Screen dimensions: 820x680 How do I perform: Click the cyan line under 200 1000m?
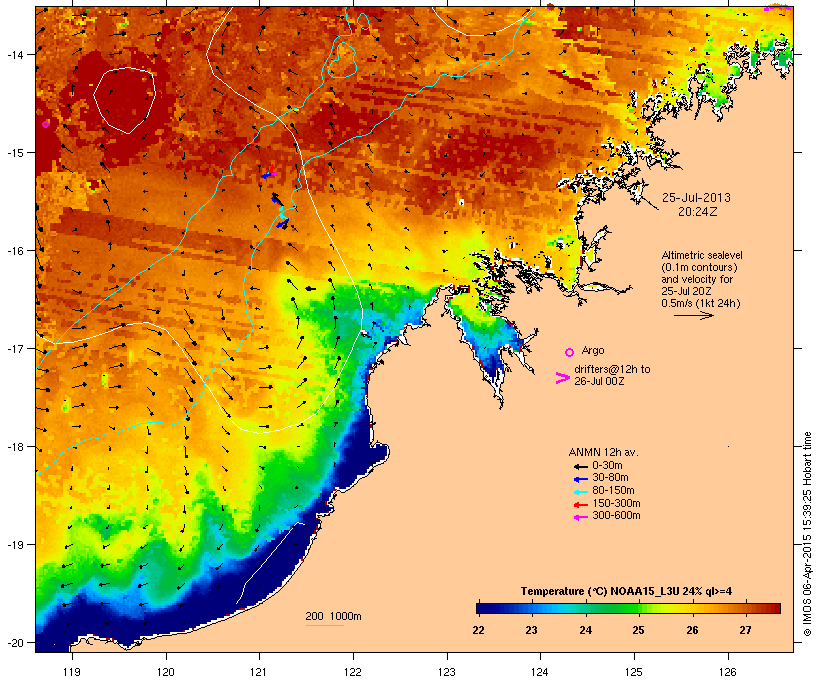[325, 625]
